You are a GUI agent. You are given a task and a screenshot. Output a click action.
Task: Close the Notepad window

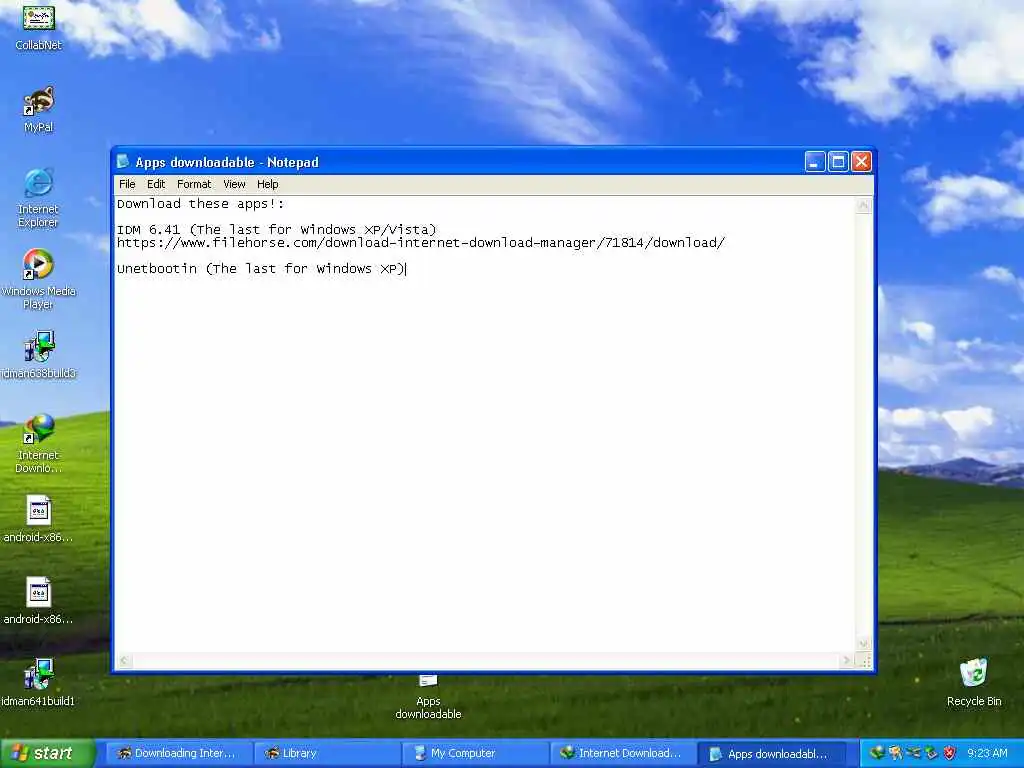coord(861,161)
